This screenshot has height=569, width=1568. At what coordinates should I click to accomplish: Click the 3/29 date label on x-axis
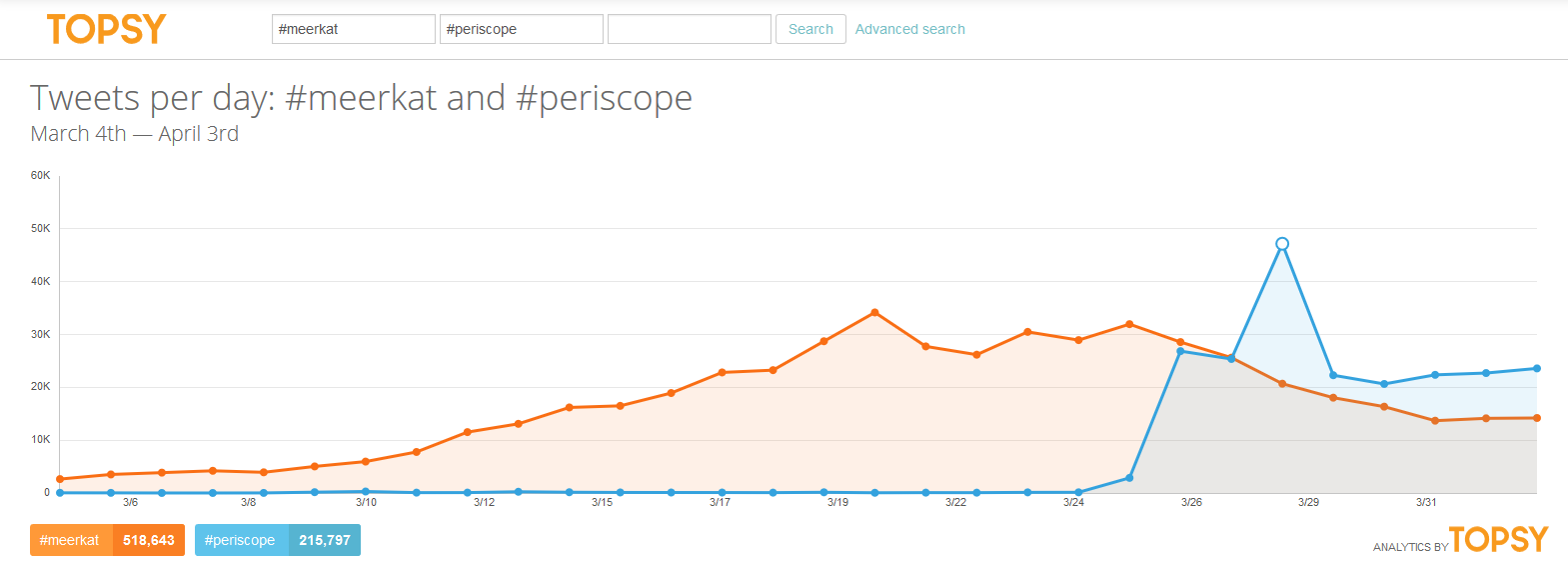click(1308, 502)
